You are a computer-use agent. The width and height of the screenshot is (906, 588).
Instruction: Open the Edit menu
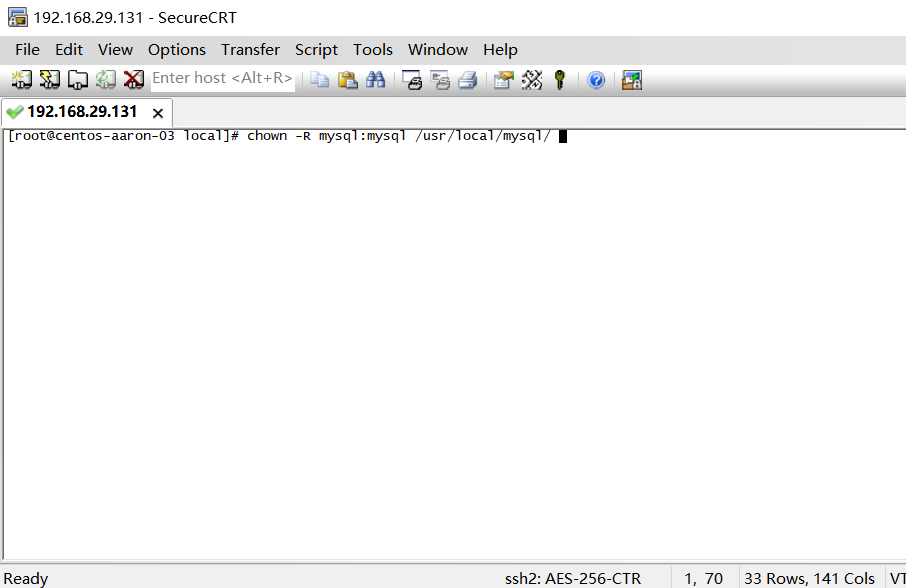tap(69, 50)
